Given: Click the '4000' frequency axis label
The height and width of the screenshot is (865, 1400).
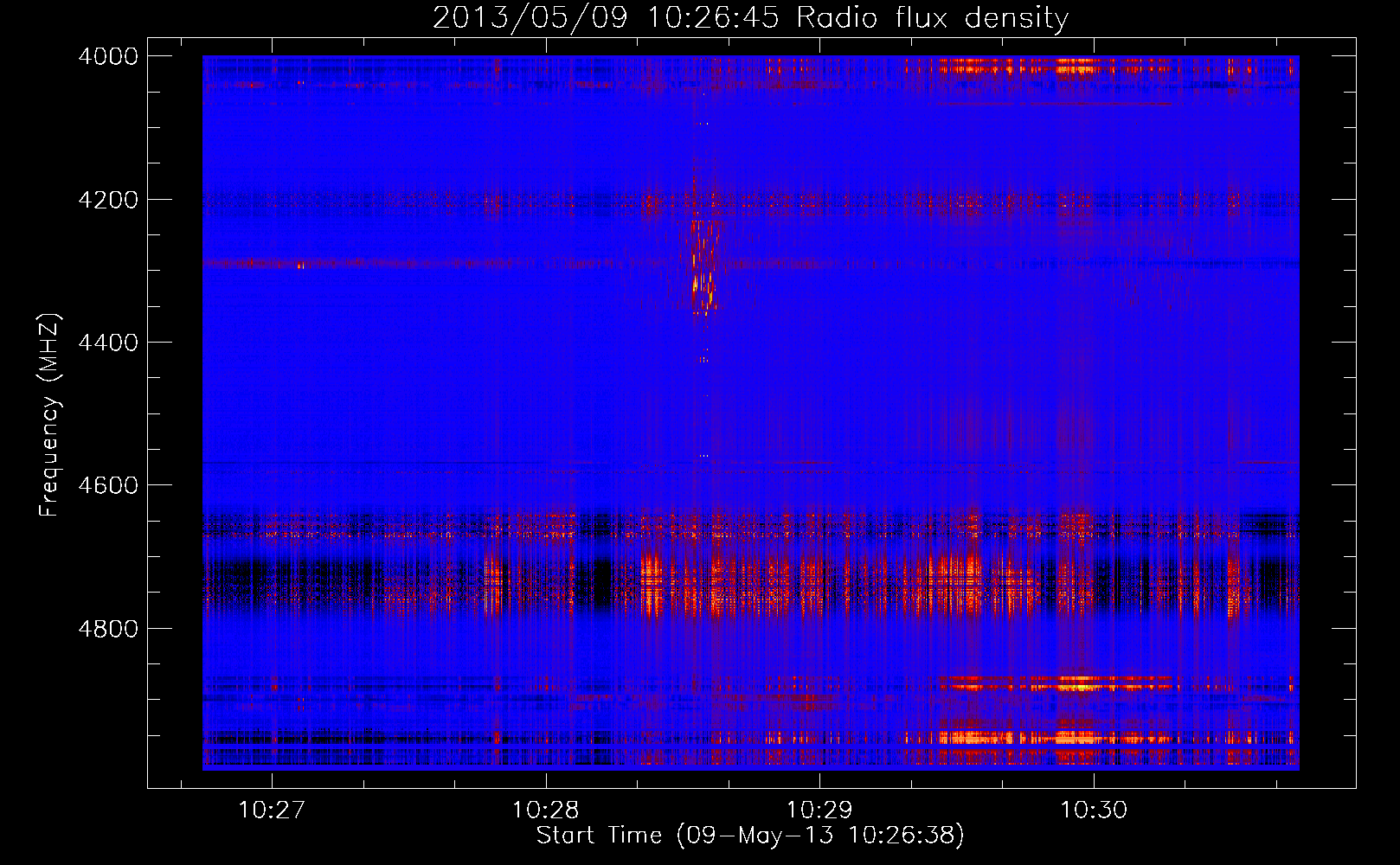Looking at the screenshot, I should [108, 56].
